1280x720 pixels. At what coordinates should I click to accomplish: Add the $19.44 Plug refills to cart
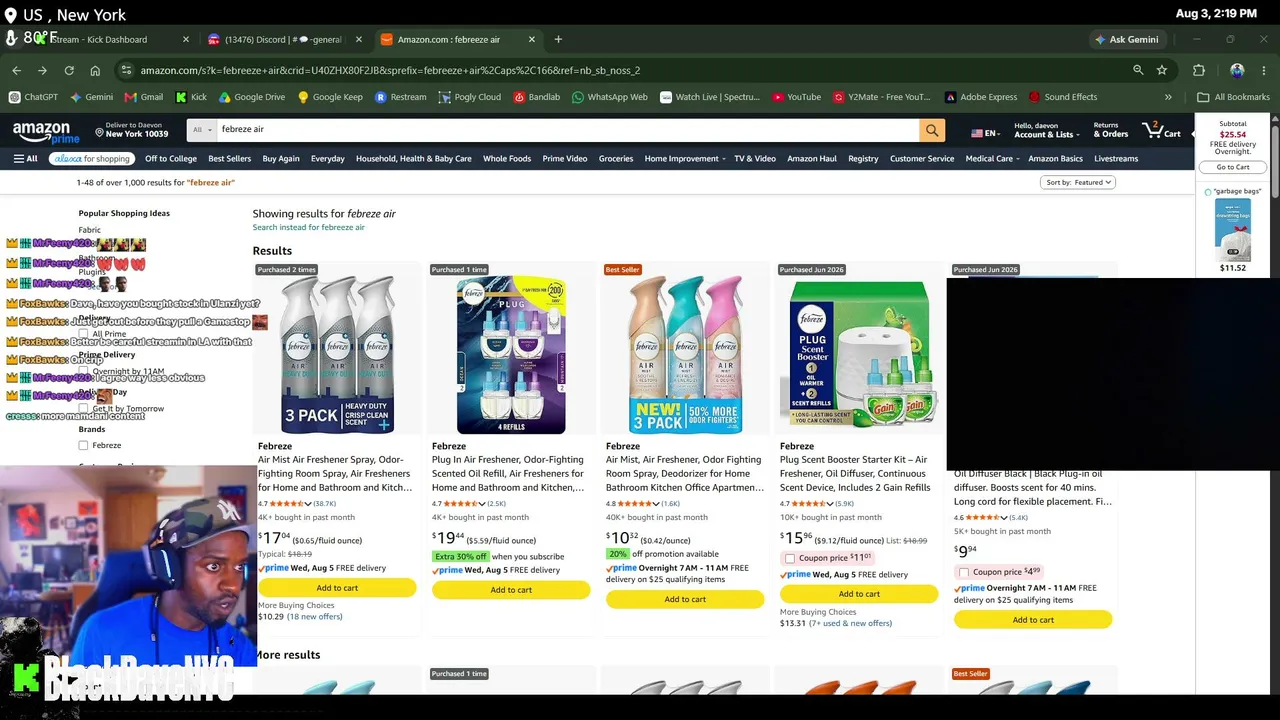pyautogui.click(x=511, y=590)
